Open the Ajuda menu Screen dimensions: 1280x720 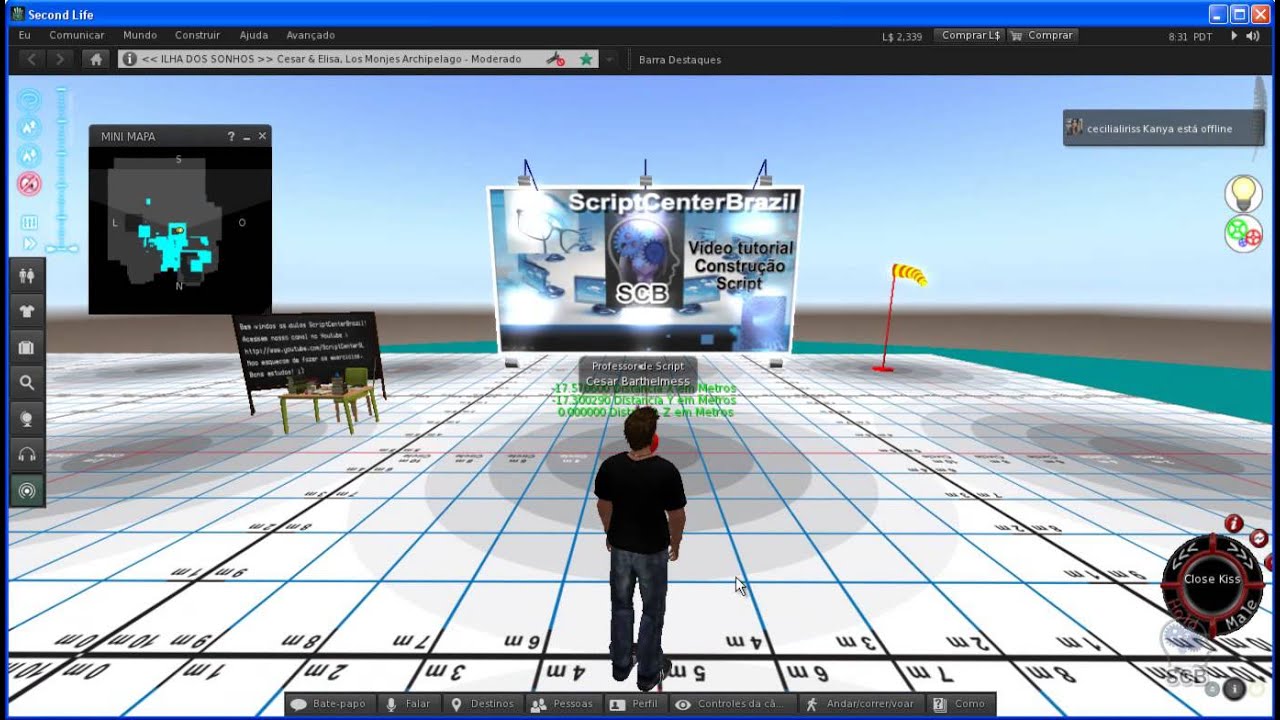(254, 35)
